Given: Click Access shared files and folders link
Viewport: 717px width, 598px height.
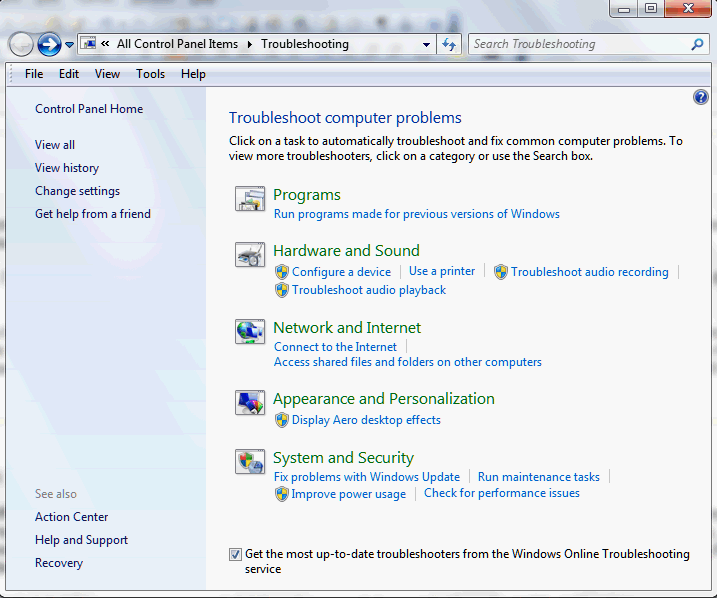Looking at the screenshot, I should click(407, 362).
